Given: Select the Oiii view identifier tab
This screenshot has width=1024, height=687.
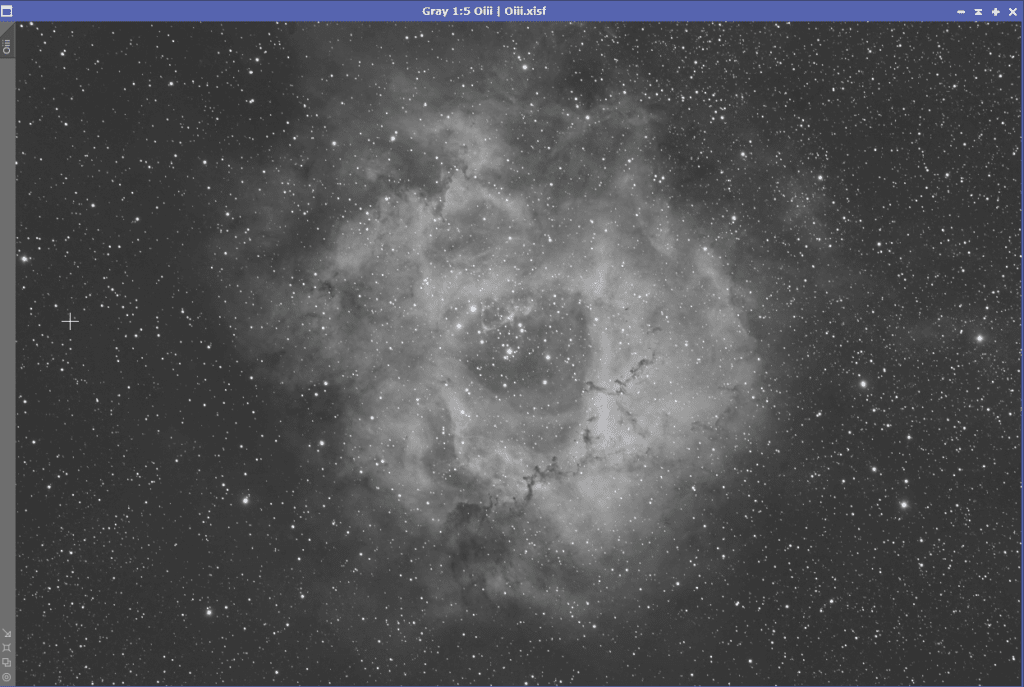Looking at the screenshot, I should coord(7,42).
